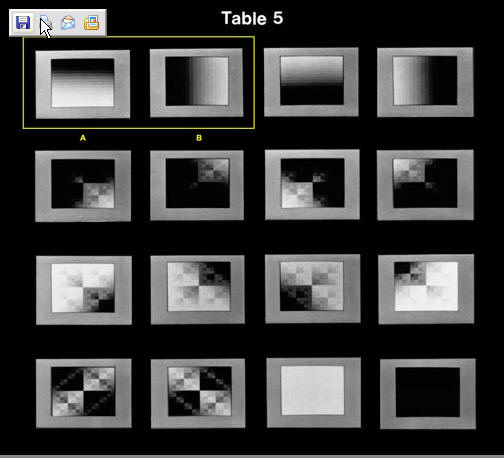Click third-row bright thumbnail with dark bottom-right corner
This screenshot has height=458, width=504.
(x=84, y=290)
